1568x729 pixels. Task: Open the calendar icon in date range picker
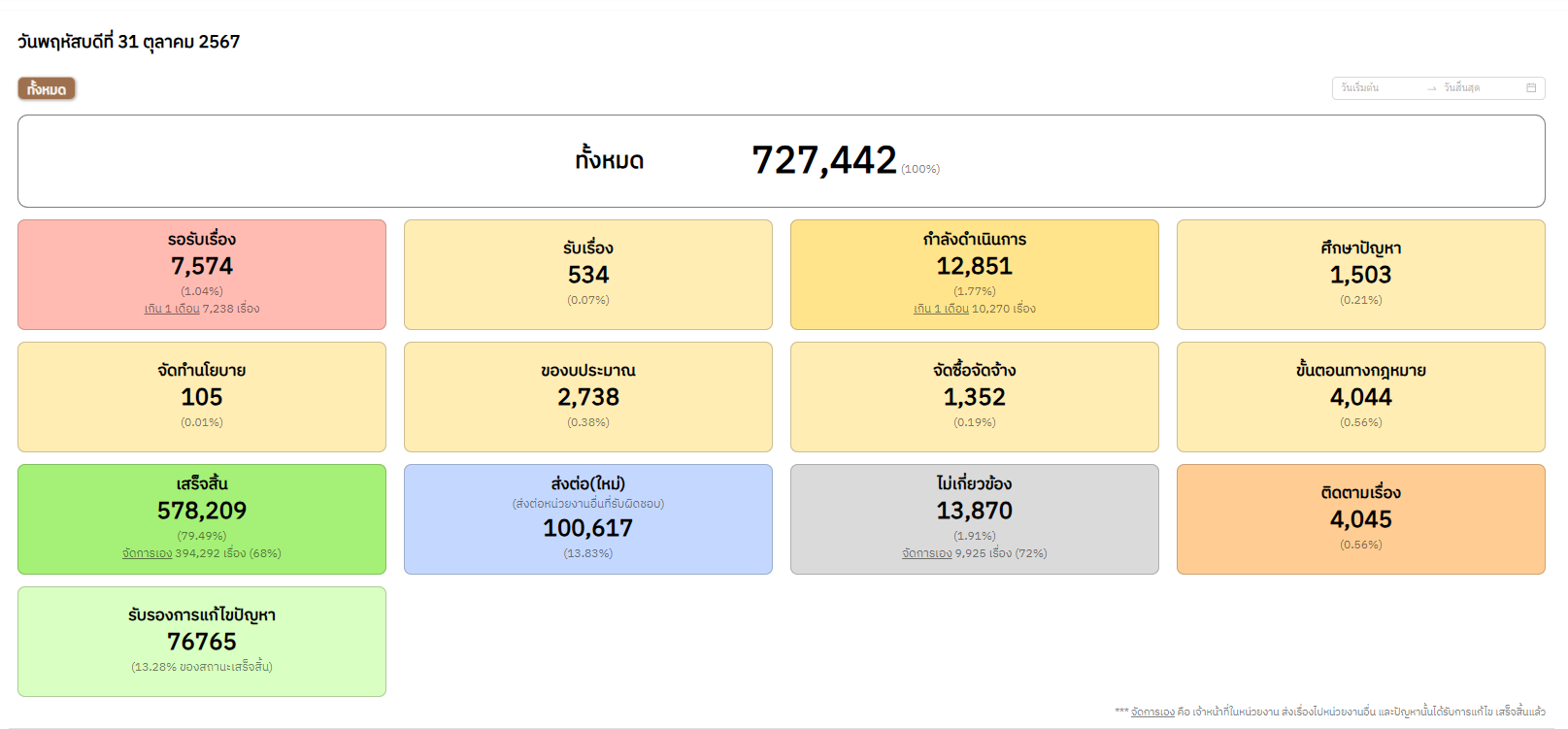tap(1531, 88)
